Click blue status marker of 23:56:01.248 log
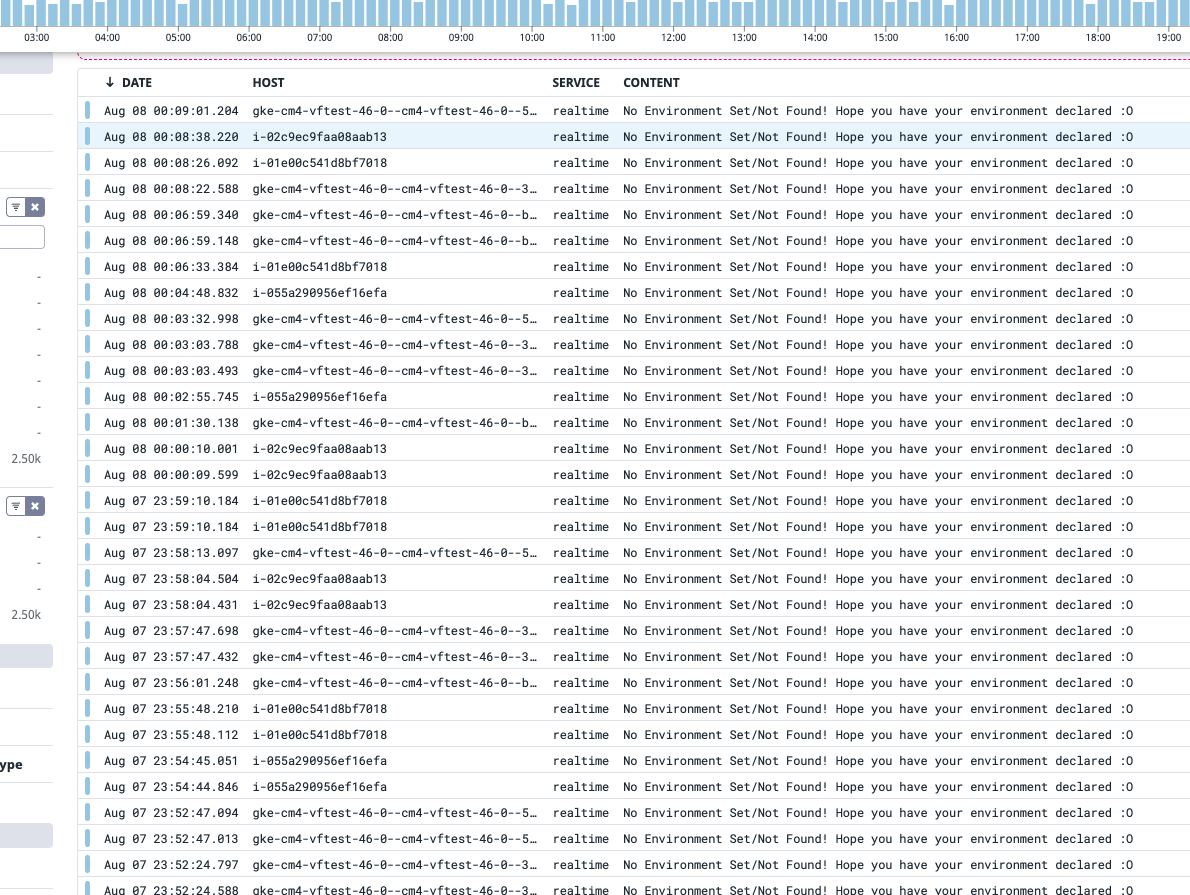Image resolution: width=1190 pixels, height=895 pixels. click(x=88, y=683)
